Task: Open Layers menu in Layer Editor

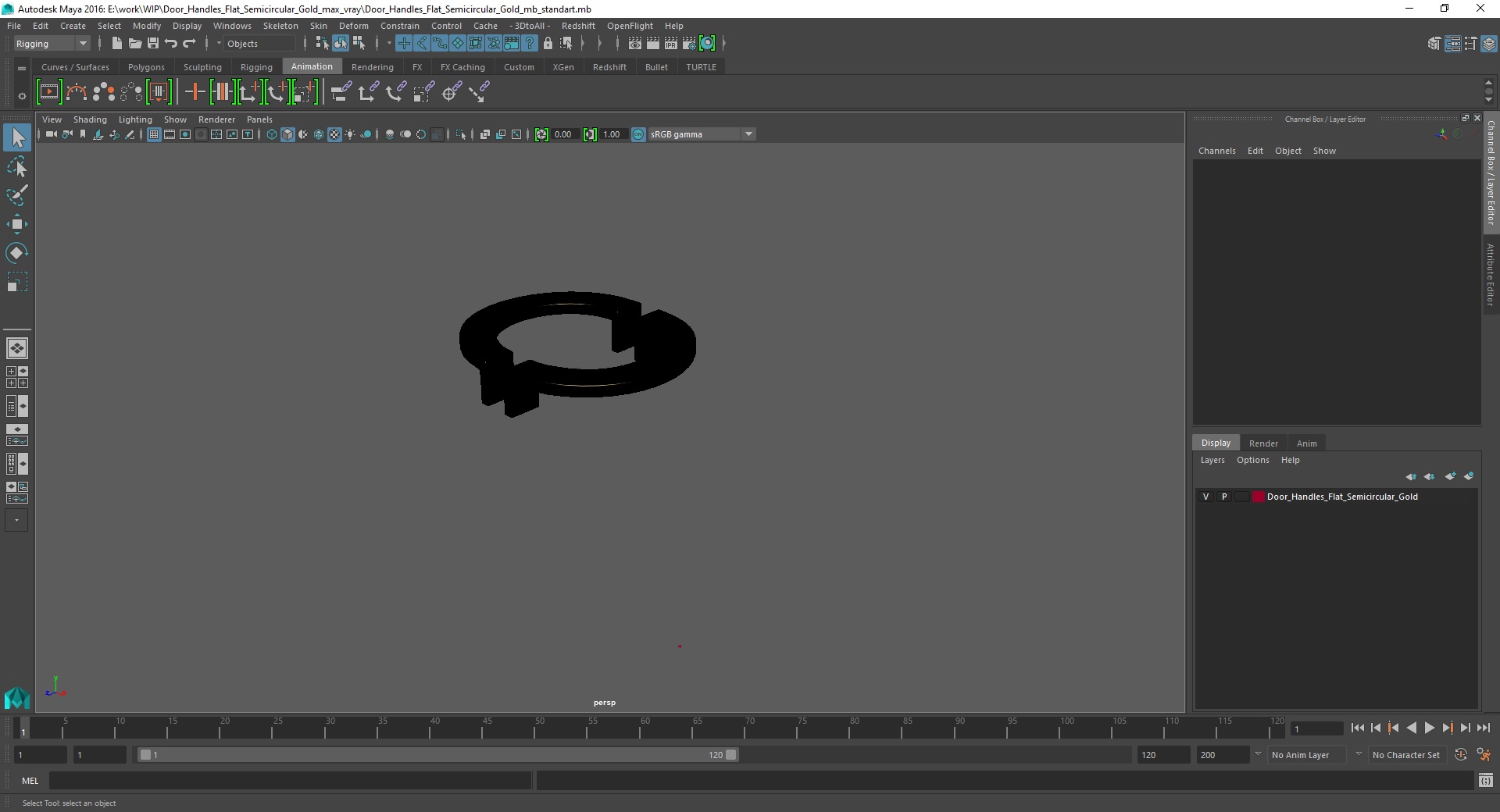Action: (x=1212, y=460)
